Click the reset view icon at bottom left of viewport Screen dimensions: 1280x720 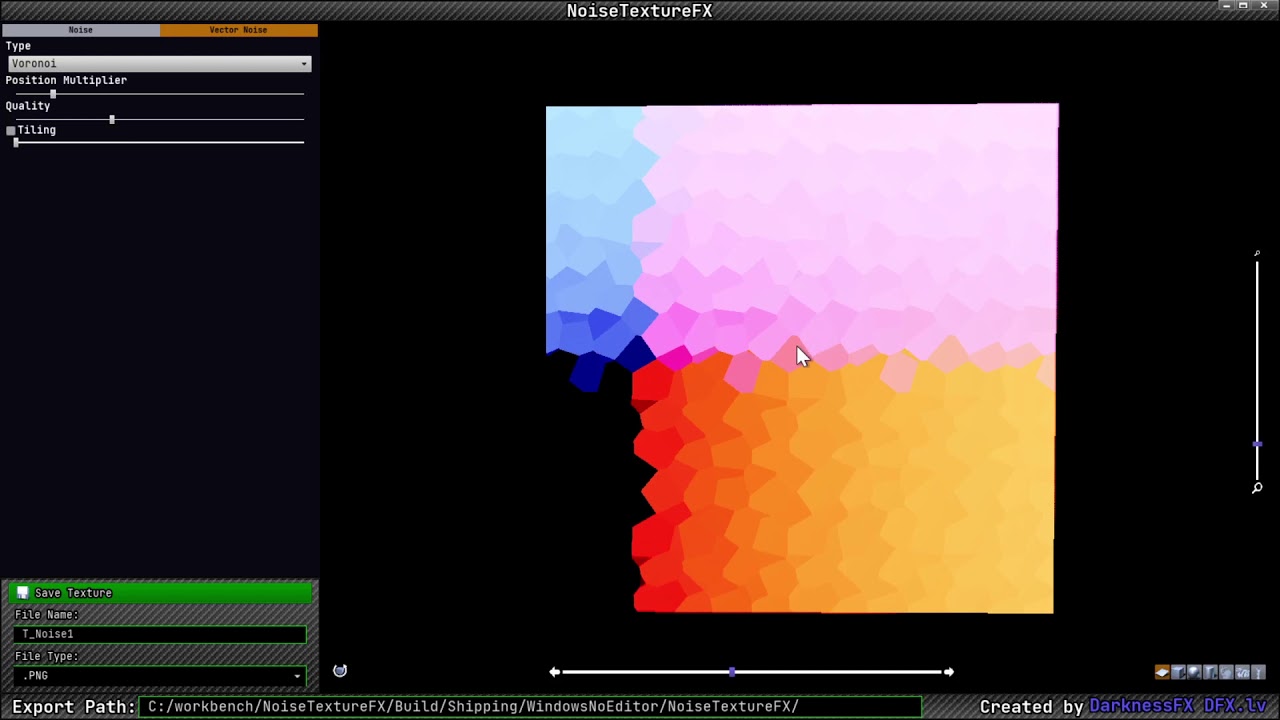click(340, 671)
